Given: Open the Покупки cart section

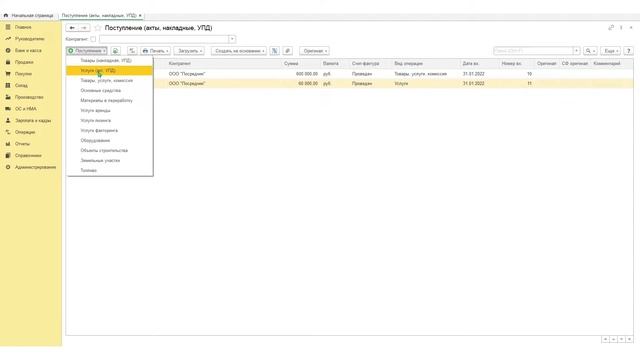Looking at the screenshot, I should point(23,74).
